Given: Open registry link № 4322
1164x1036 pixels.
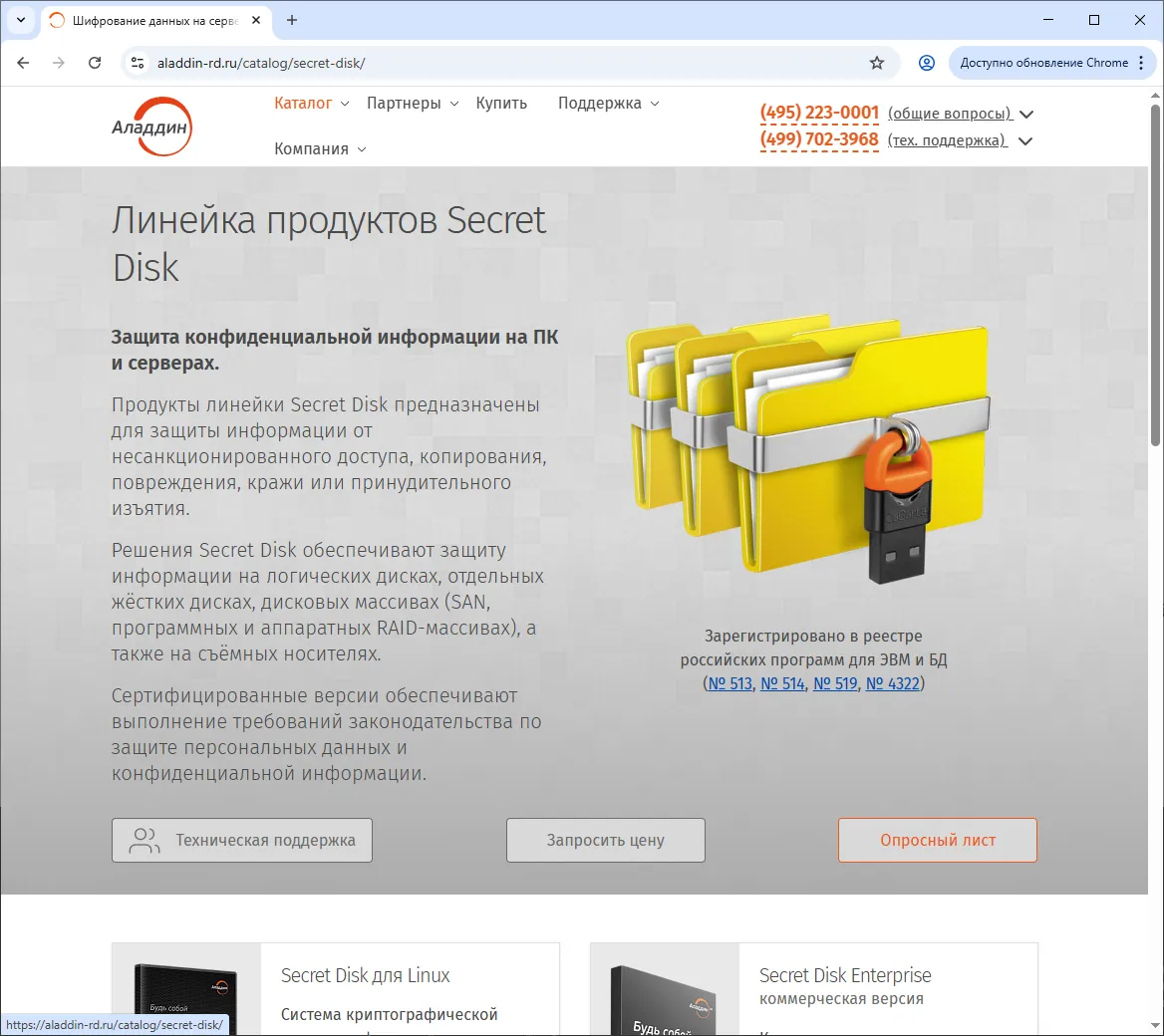Looking at the screenshot, I should pyautogui.click(x=893, y=683).
